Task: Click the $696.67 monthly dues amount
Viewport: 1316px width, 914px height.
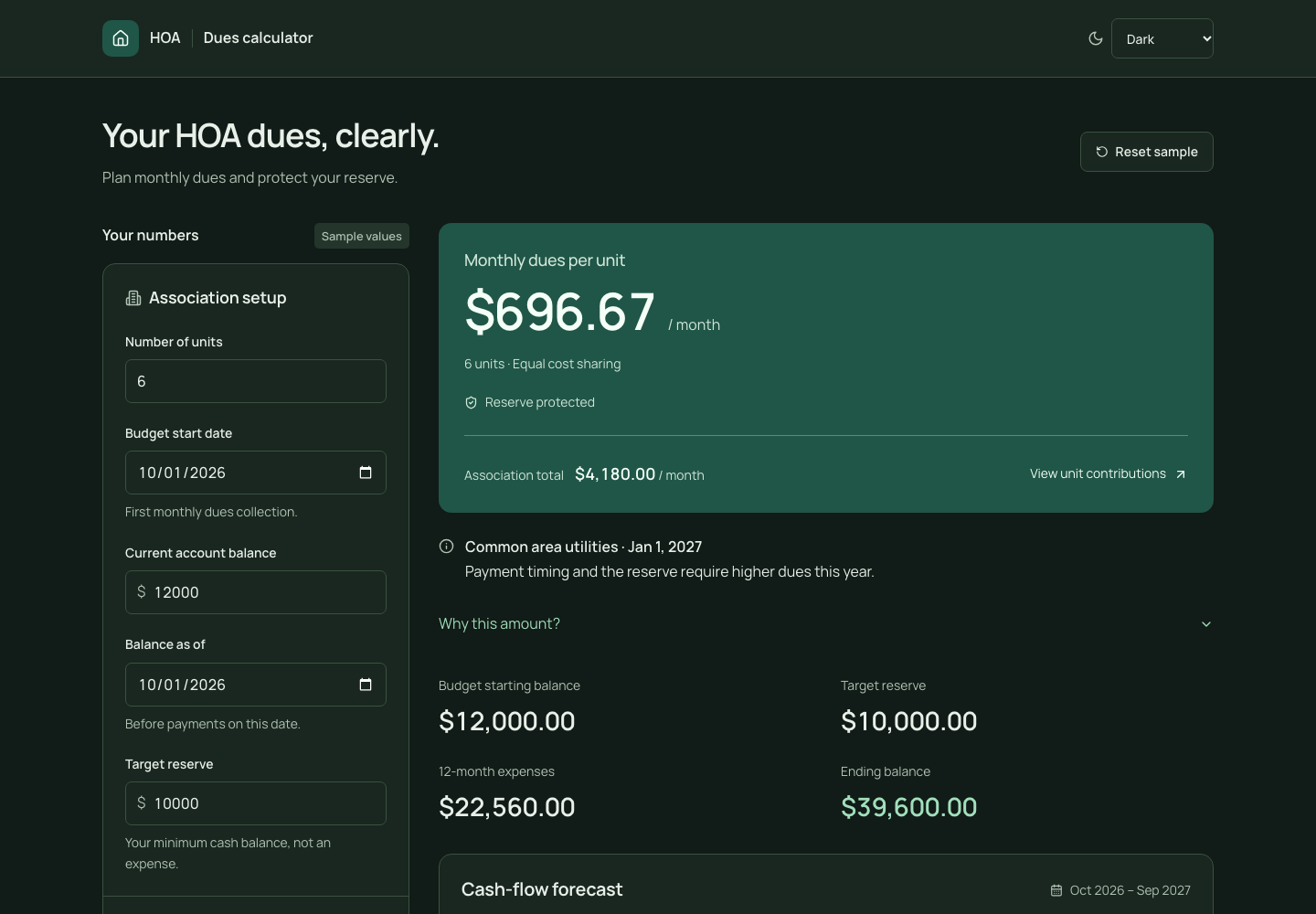Action: pyautogui.click(x=560, y=312)
